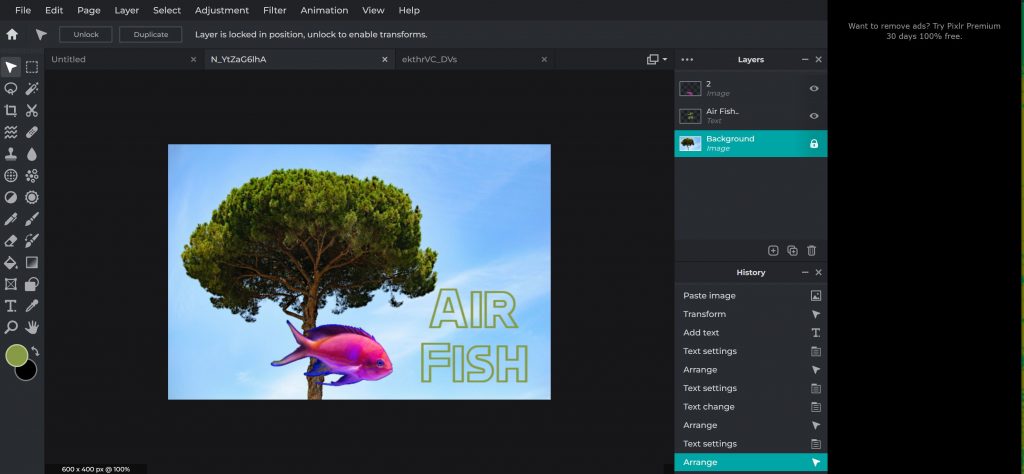Delete layer using trash icon
Image resolution: width=1024 pixels, height=474 pixels.
point(811,250)
